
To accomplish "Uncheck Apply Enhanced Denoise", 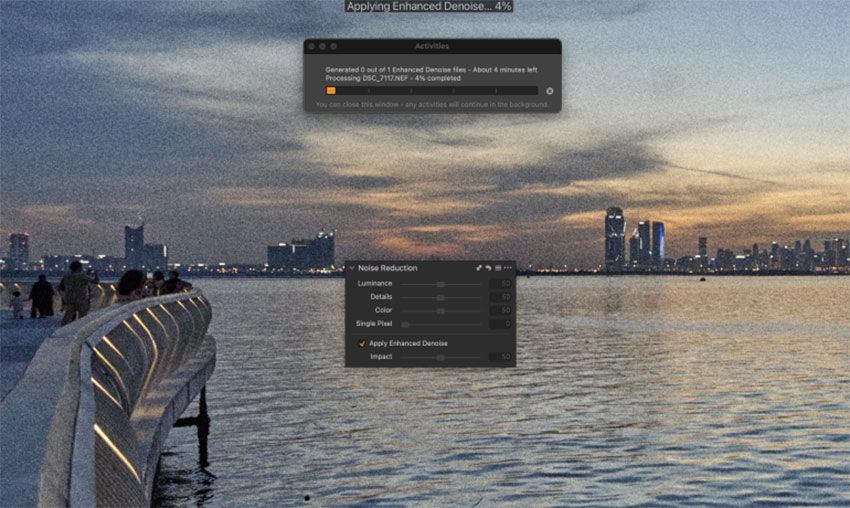I will click(362, 344).
